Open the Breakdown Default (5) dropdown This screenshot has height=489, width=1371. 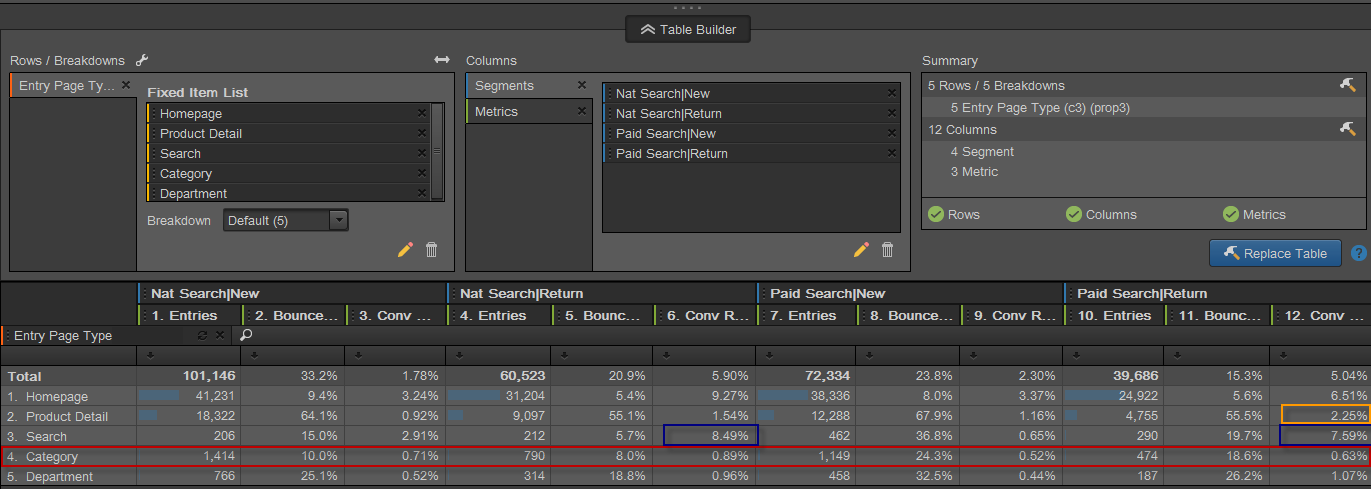click(286, 221)
